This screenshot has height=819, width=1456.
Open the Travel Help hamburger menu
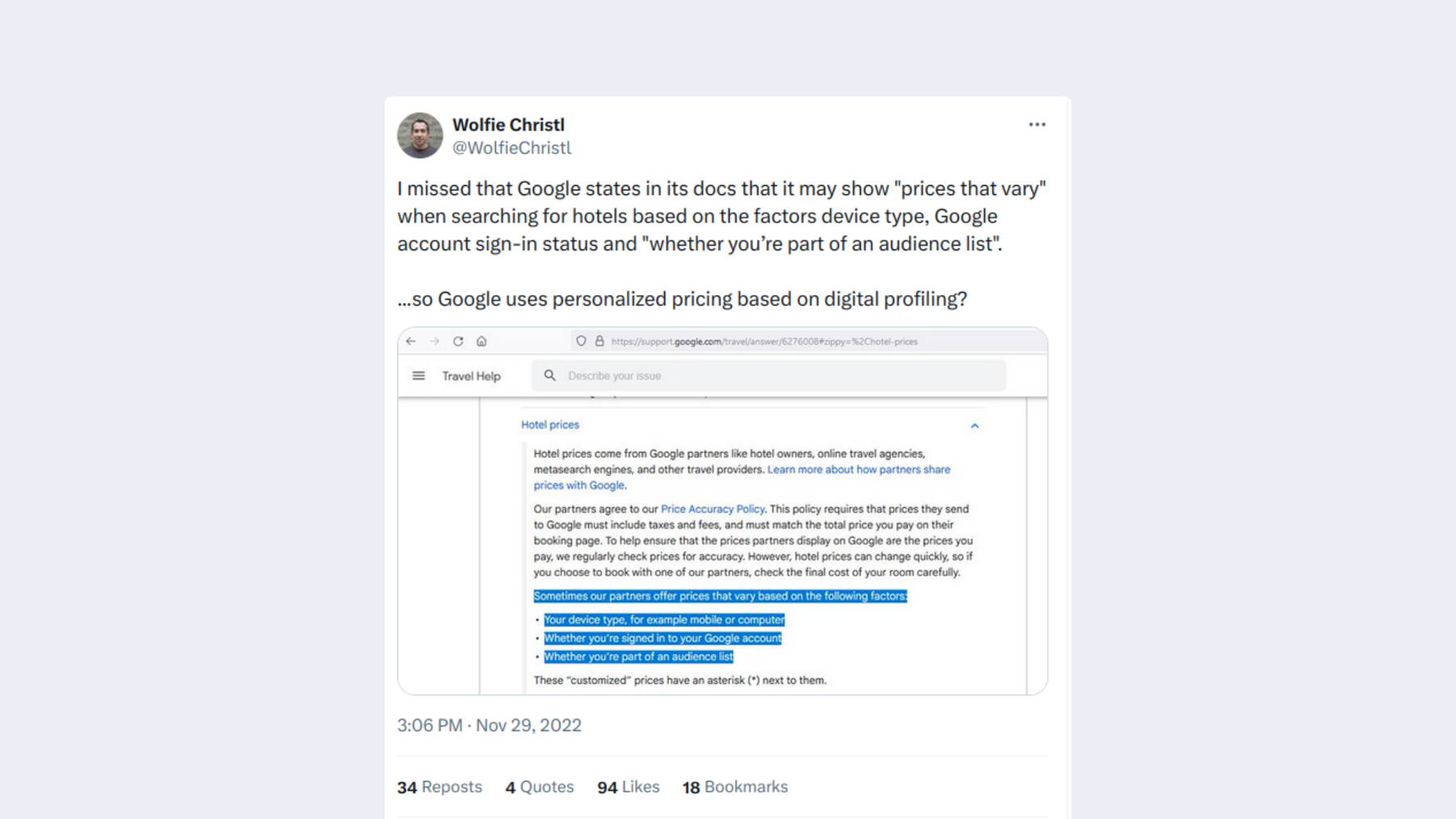click(x=418, y=376)
